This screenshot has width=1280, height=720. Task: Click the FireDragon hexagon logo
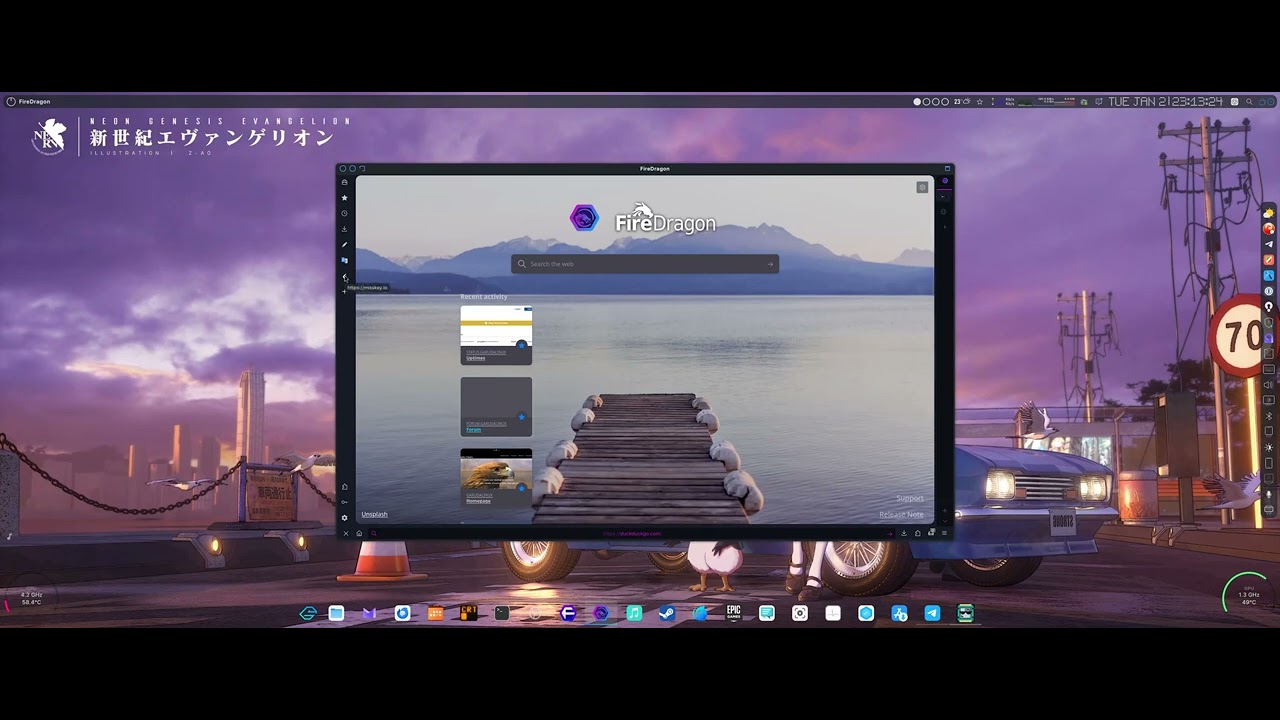pos(584,218)
